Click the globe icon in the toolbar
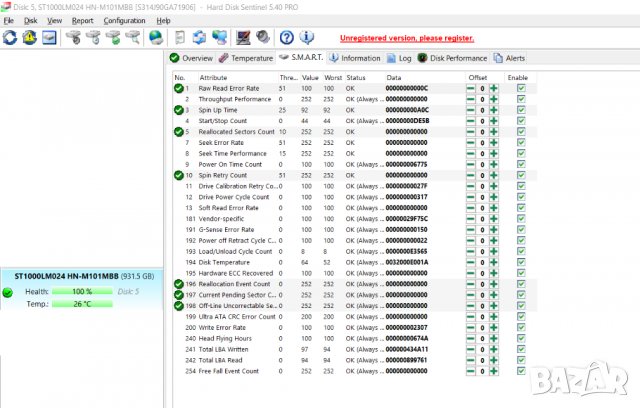Viewport: 640px width, 408px height. (x=155, y=38)
